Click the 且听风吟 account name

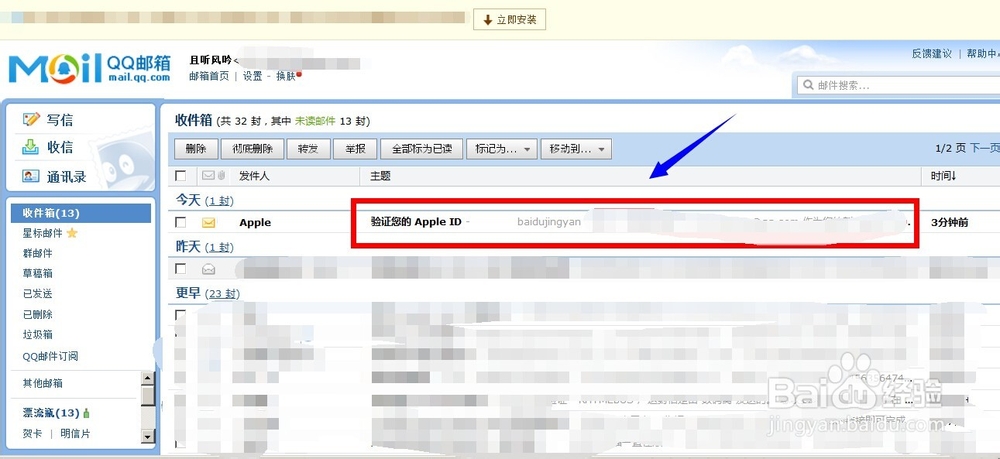210,61
